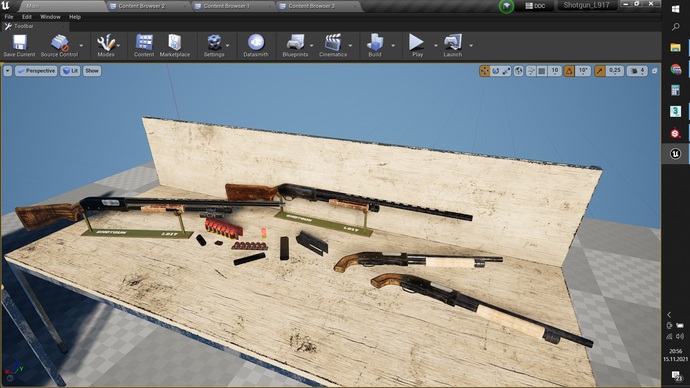Toggle rotation snapping triangle icon
The height and width of the screenshot is (388, 690).
click(569, 71)
